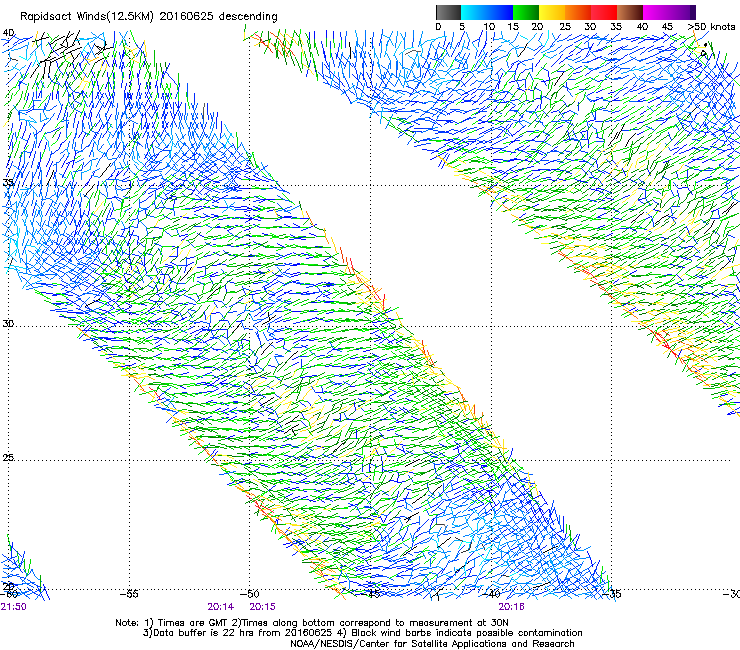740x650 pixels.
Task: Click the orange 25-30 knots legend swatch
Action: pyautogui.click(x=578, y=12)
